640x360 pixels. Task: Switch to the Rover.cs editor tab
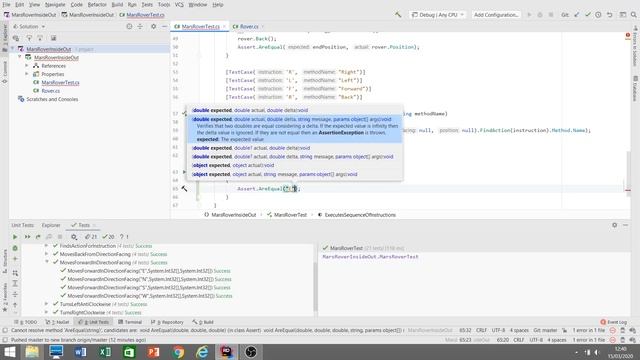(249, 27)
